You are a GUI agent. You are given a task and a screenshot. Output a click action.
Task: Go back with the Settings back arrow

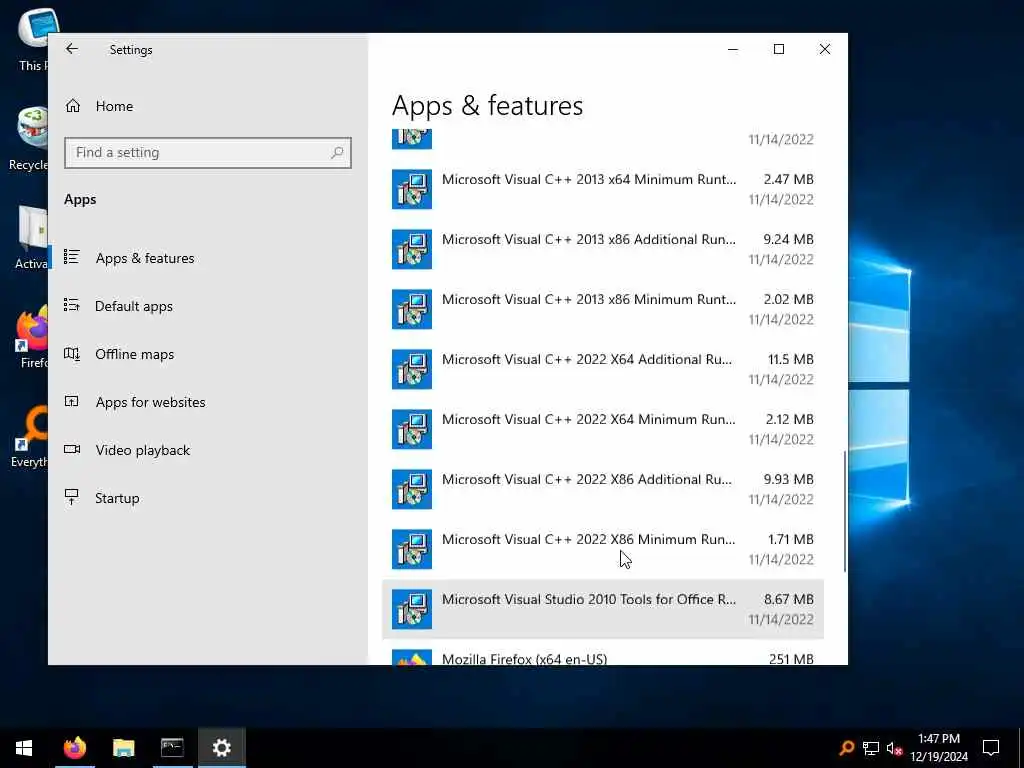(72, 49)
